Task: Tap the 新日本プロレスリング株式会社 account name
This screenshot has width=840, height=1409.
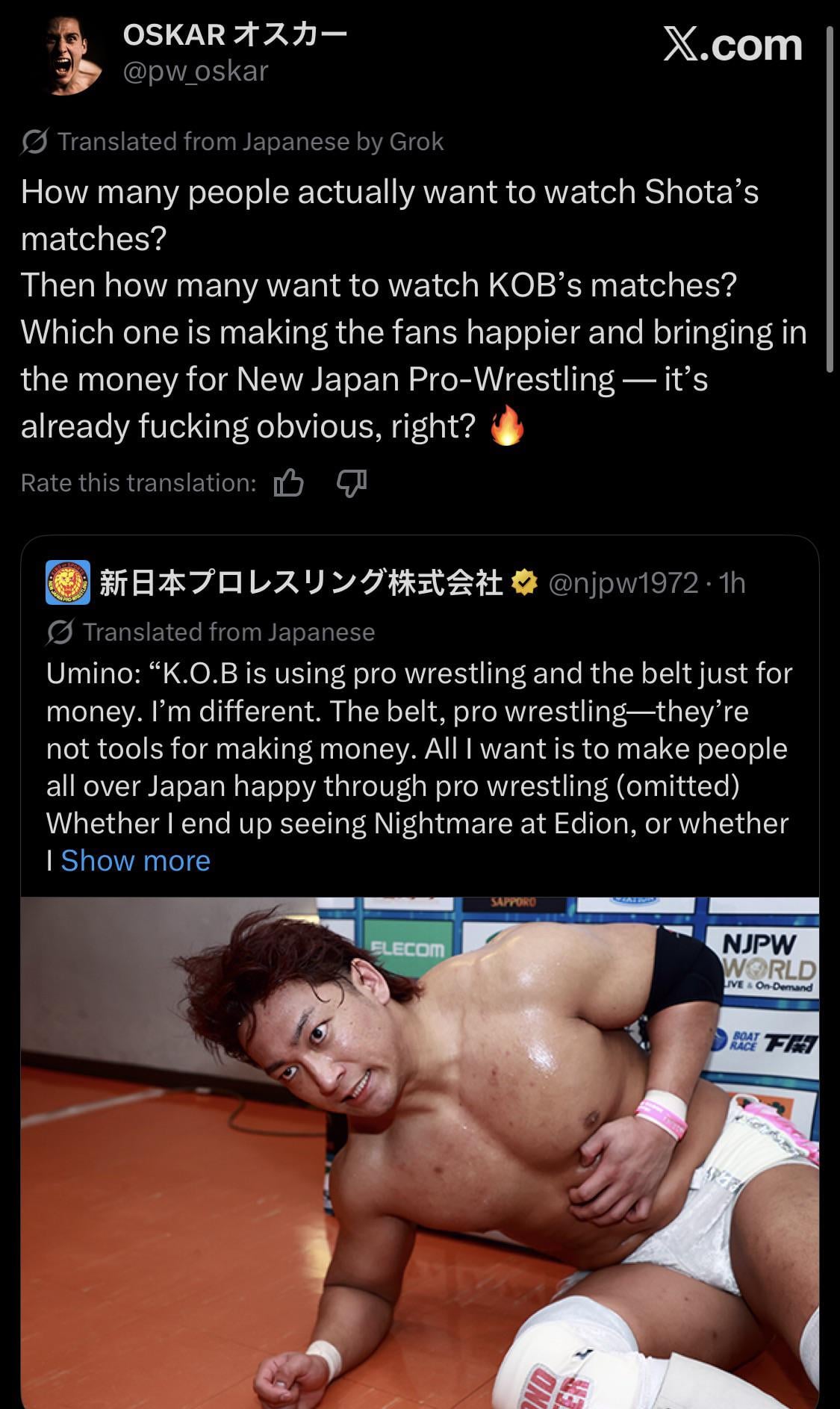Action: pyautogui.click(x=301, y=582)
